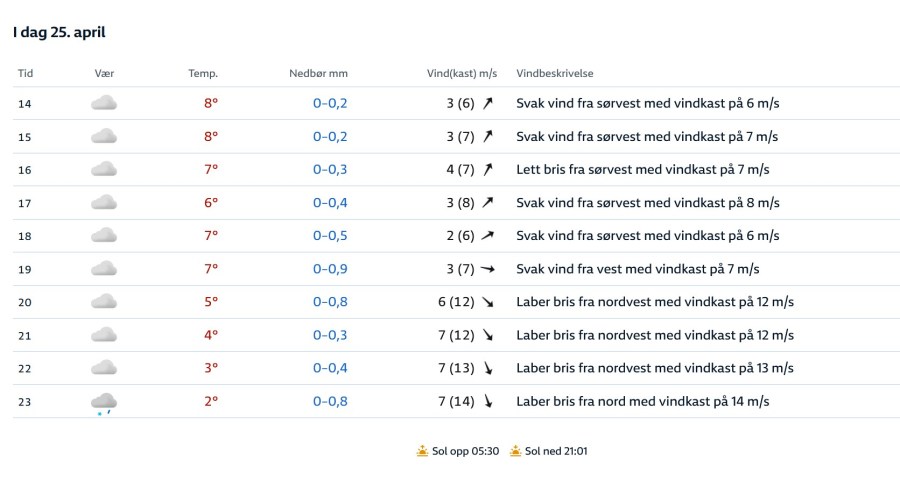Screen dimensions: 900x480
Task: Click the Nedbør mm column header
Action: (x=318, y=74)
